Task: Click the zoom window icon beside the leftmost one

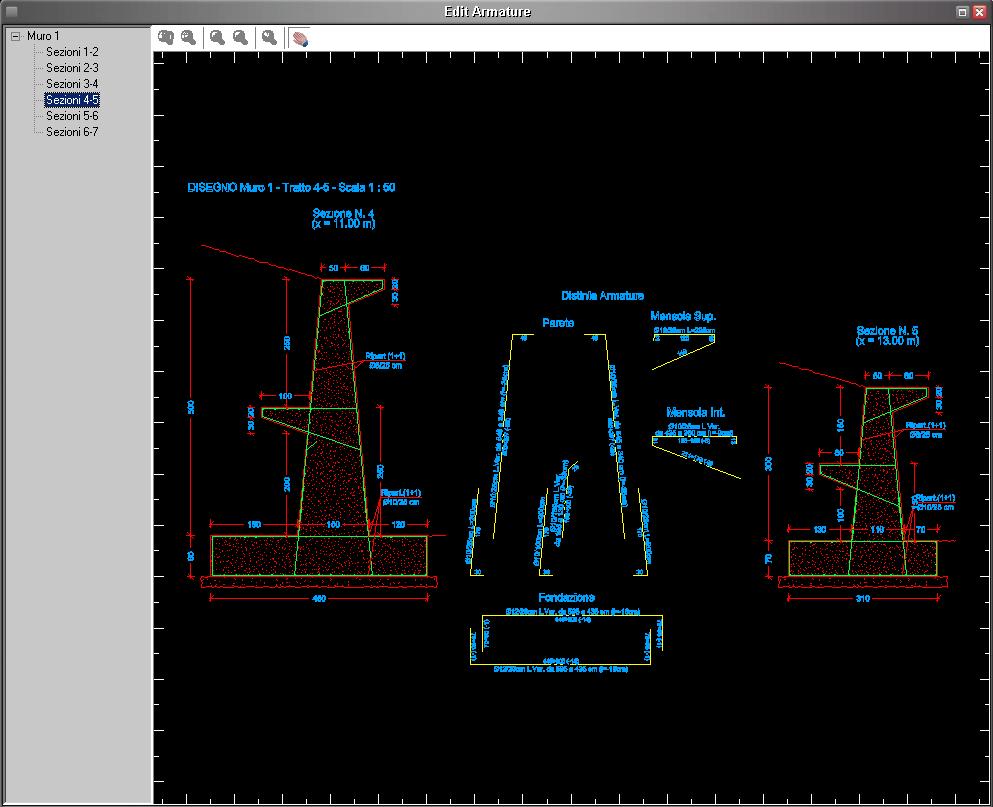Action: pos(188,38)
